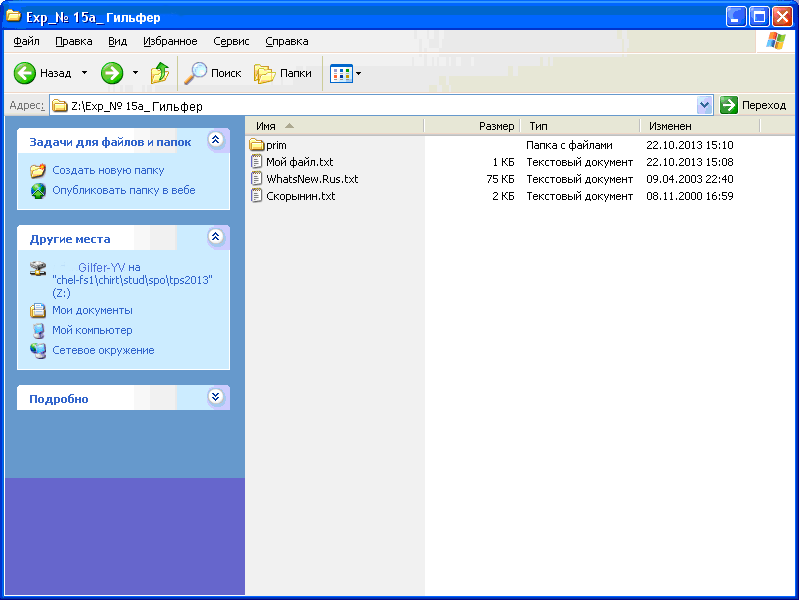Open the Мои документы link
The width and height of the screenshot is (799, 600).
tap(92, 310)
